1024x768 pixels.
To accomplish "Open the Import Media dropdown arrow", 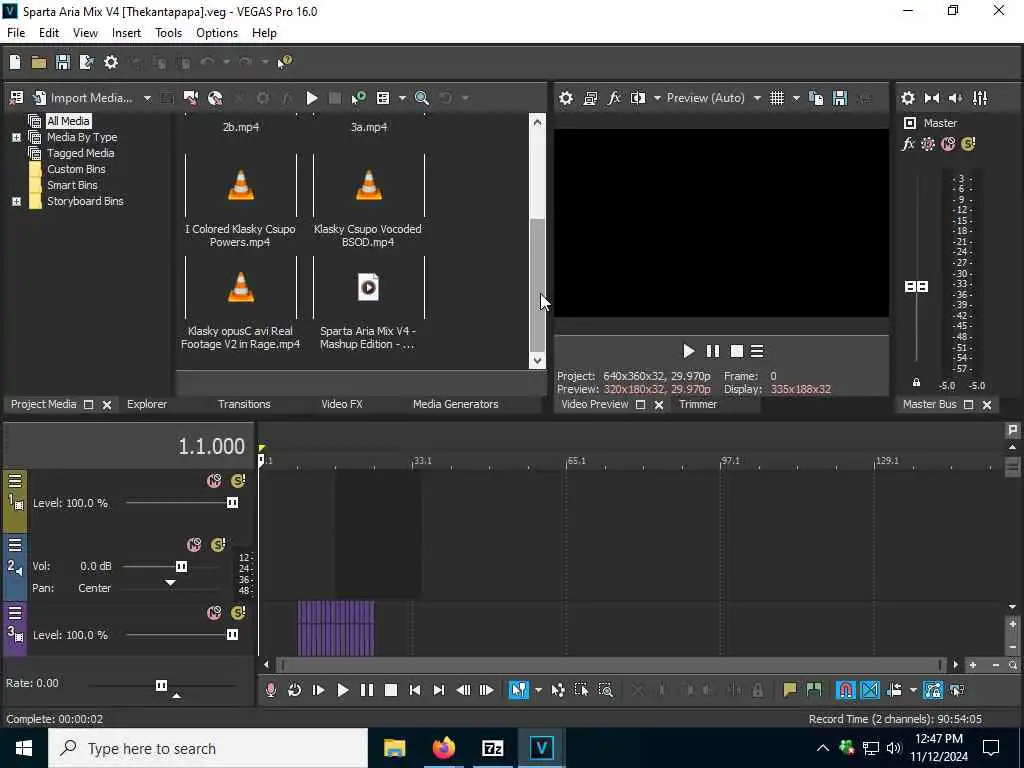I will [148, 98].
